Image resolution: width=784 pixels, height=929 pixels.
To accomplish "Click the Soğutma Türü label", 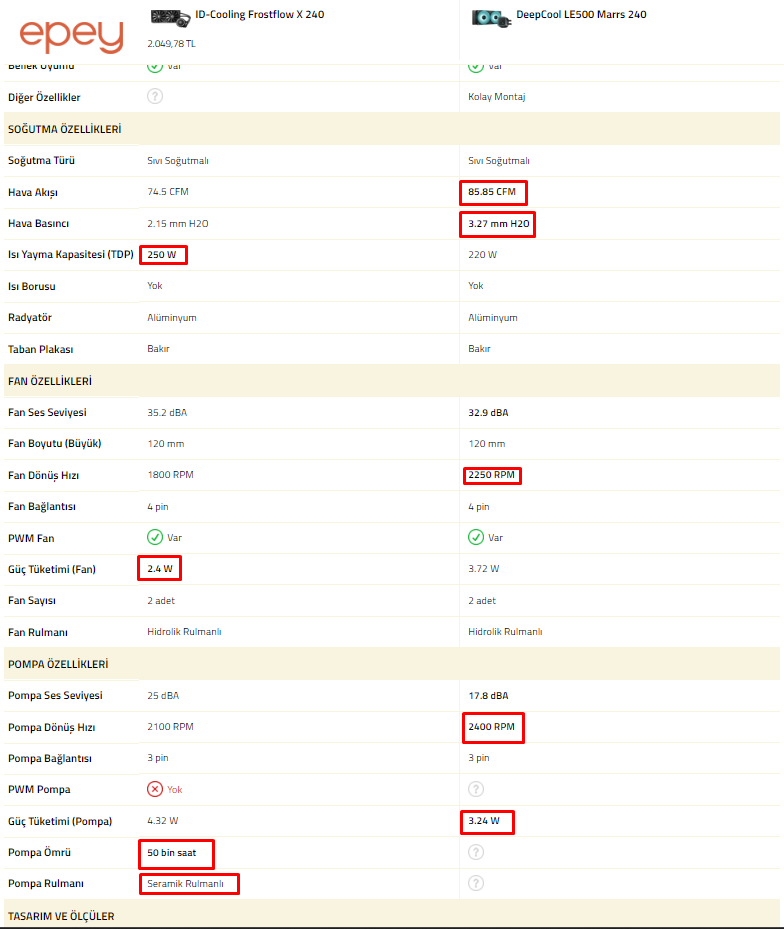I will click(41, 161).
